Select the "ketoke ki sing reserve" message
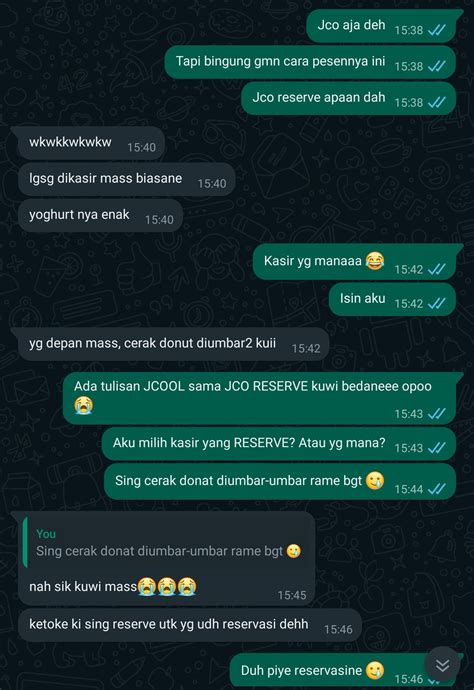The width and height of the screenshot is (474, 690). pyautogui.click(x=190, y=625)
